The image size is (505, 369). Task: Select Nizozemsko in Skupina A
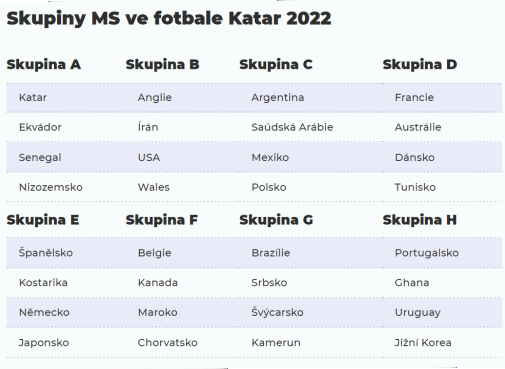tap(51, 187)
